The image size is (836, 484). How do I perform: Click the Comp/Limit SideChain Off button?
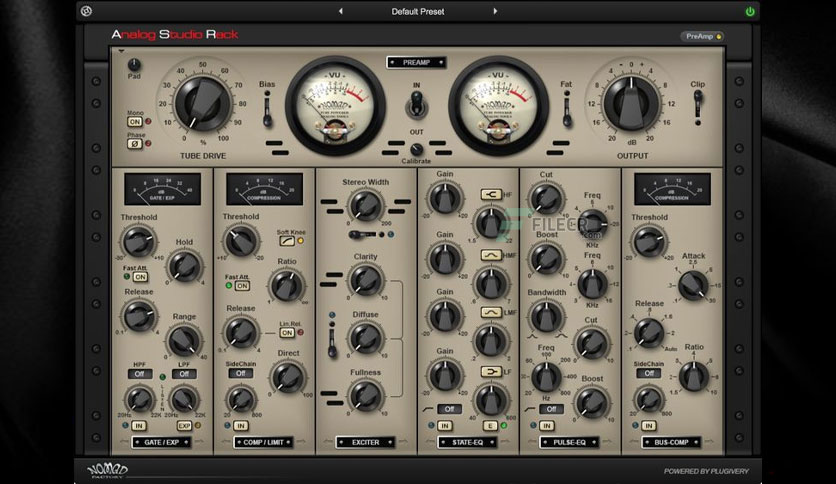coord(240,373)
